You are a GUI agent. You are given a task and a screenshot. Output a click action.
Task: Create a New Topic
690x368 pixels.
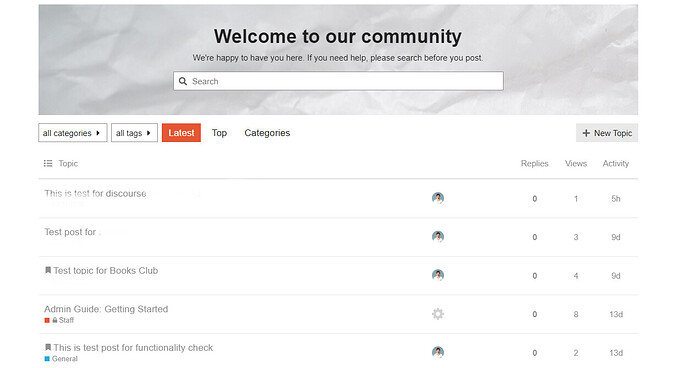click(607, 132)
